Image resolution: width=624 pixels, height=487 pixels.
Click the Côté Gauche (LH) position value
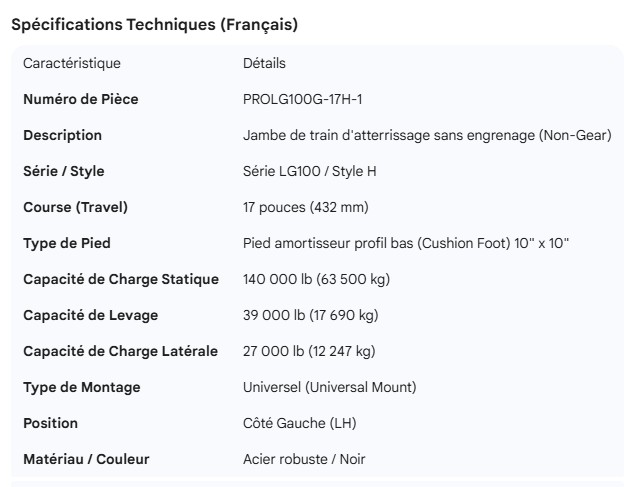click(300, 423)
